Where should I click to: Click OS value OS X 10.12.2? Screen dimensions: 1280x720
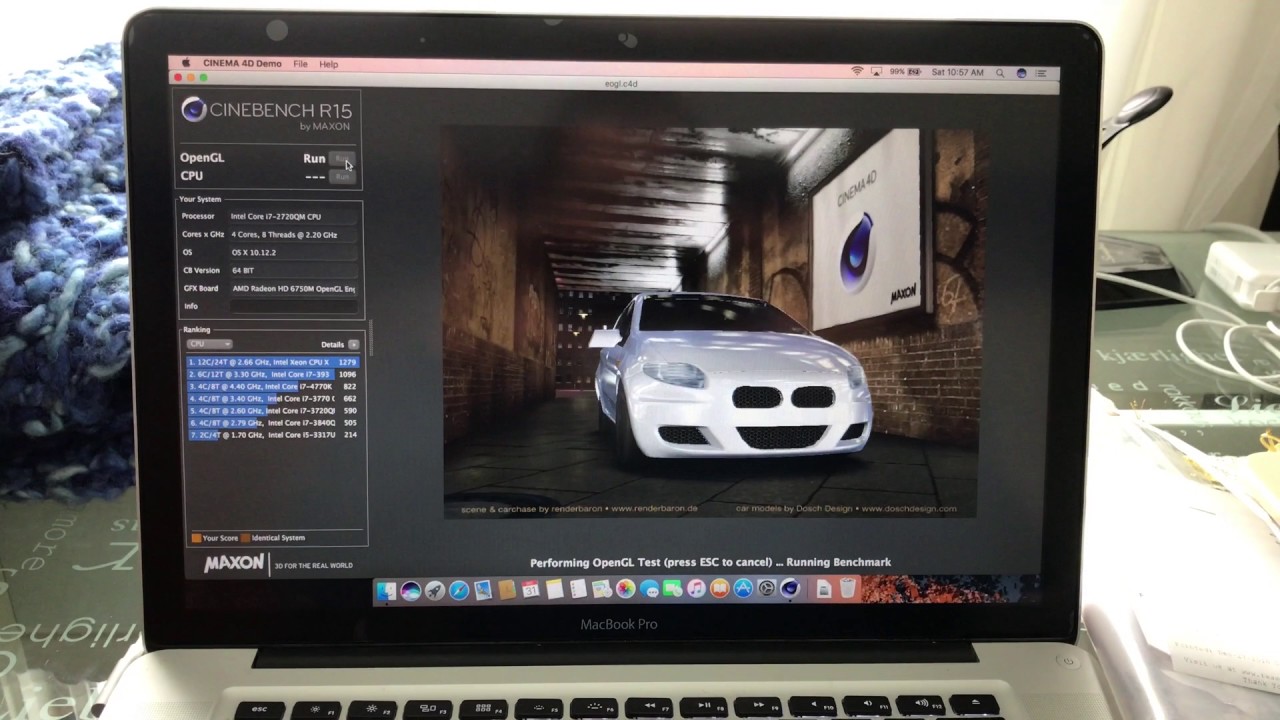click(294, 252)
